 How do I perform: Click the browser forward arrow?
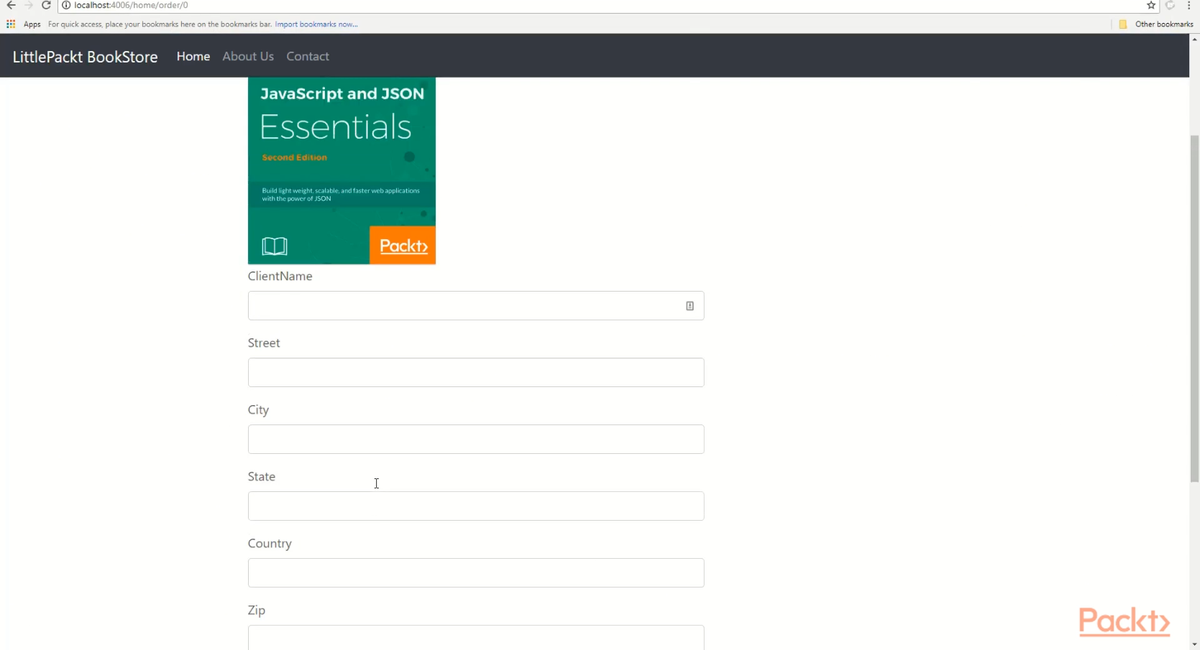[27, 6]
